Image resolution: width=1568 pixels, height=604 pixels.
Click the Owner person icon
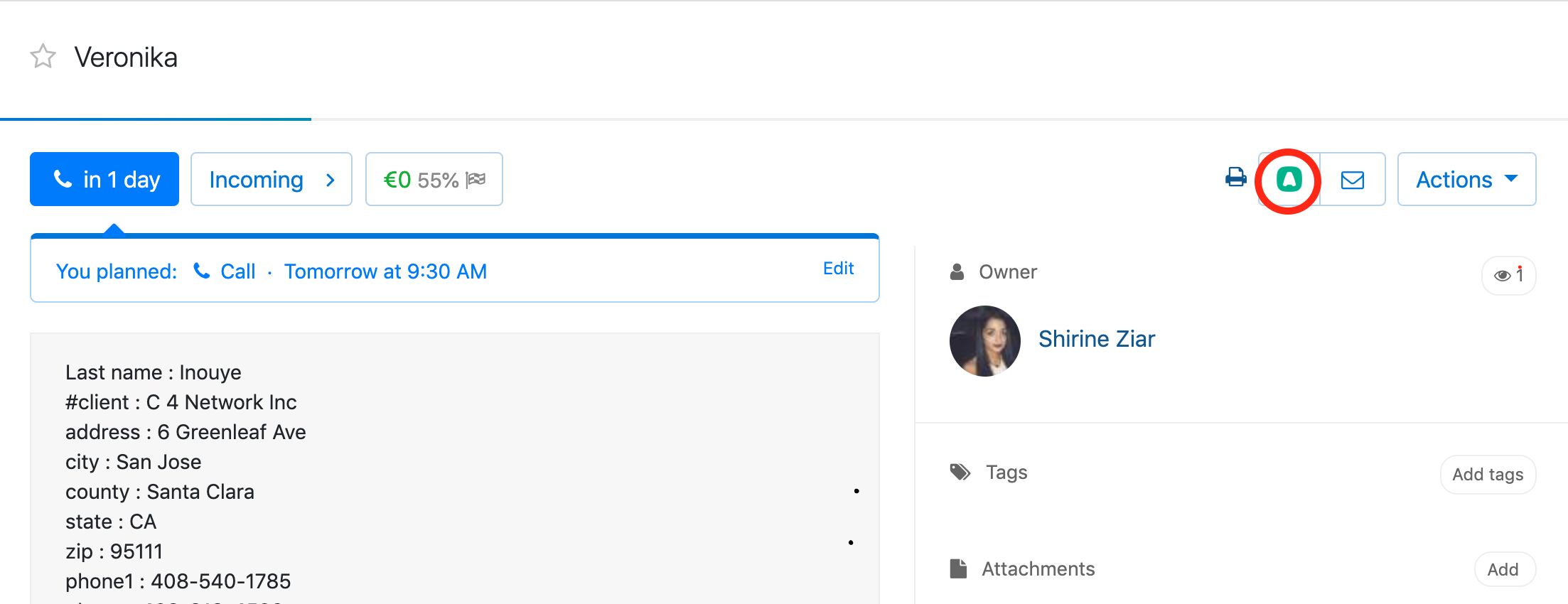(x=957, y=271)
